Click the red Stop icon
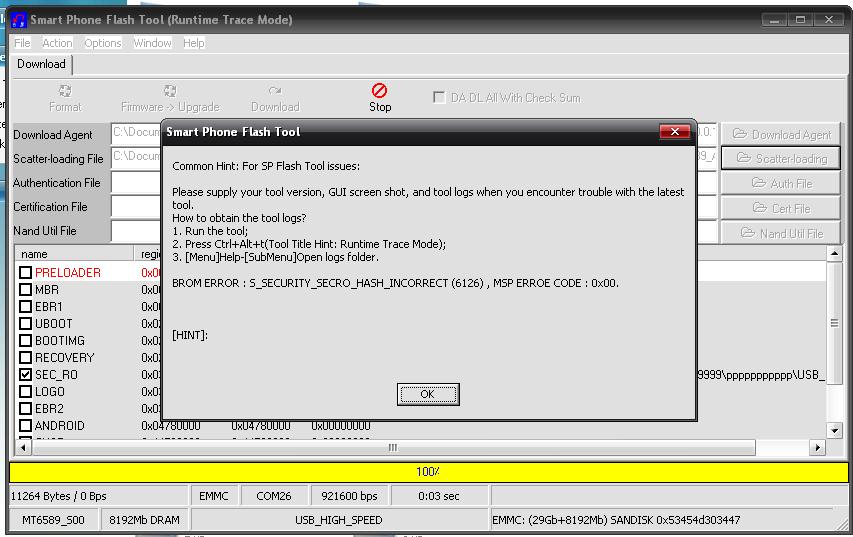Image resolution: width=853 pixels, height=537 pixels. coord(379,90)
